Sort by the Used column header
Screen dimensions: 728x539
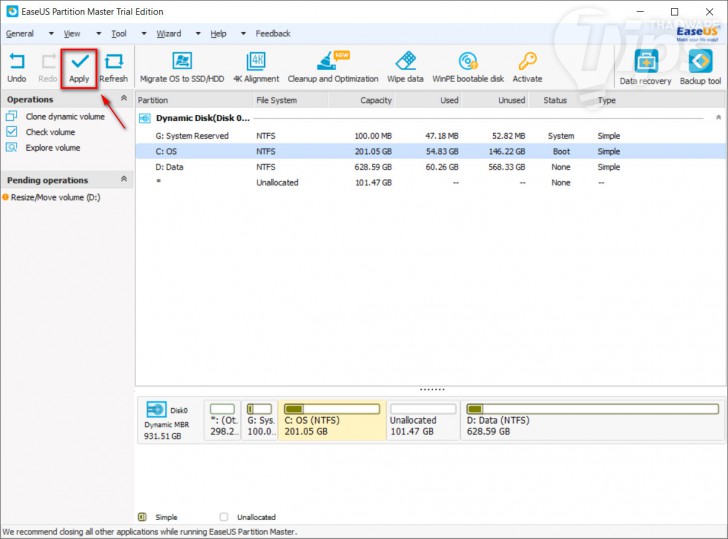click(429, 100)
